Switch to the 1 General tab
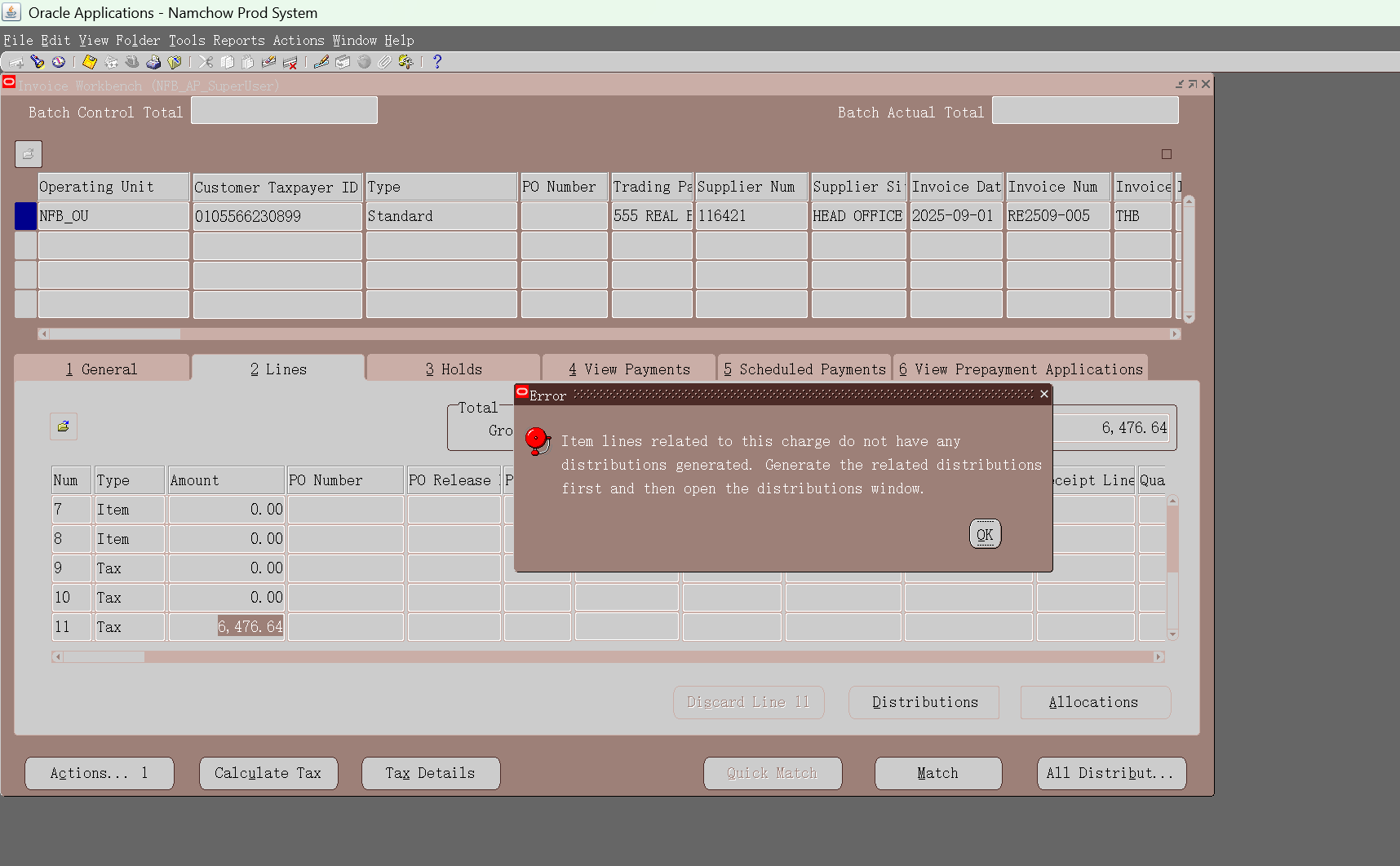 click(x=102, y=369)
